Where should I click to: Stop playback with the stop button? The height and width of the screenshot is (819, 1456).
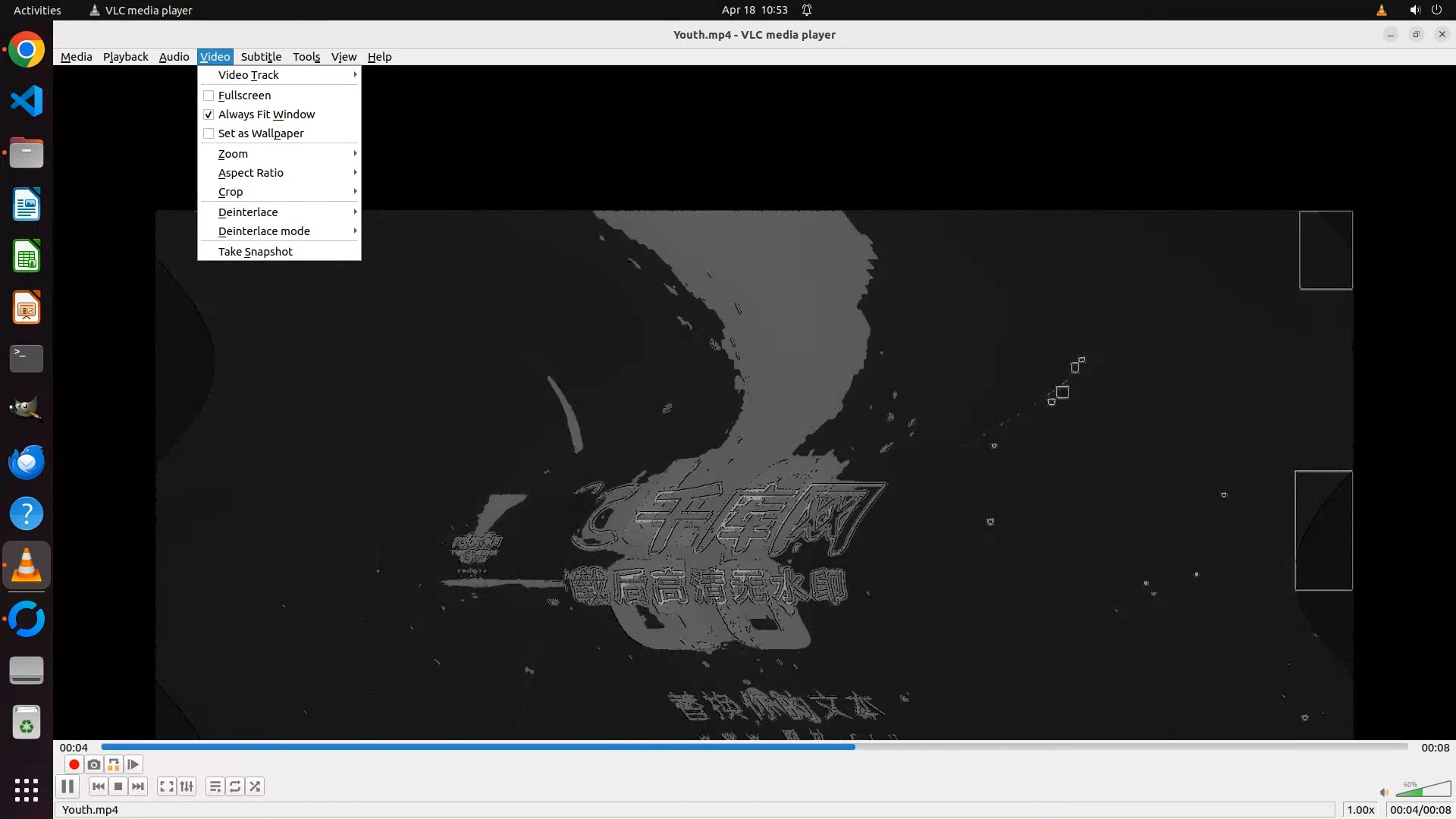(x=118, y=786)
